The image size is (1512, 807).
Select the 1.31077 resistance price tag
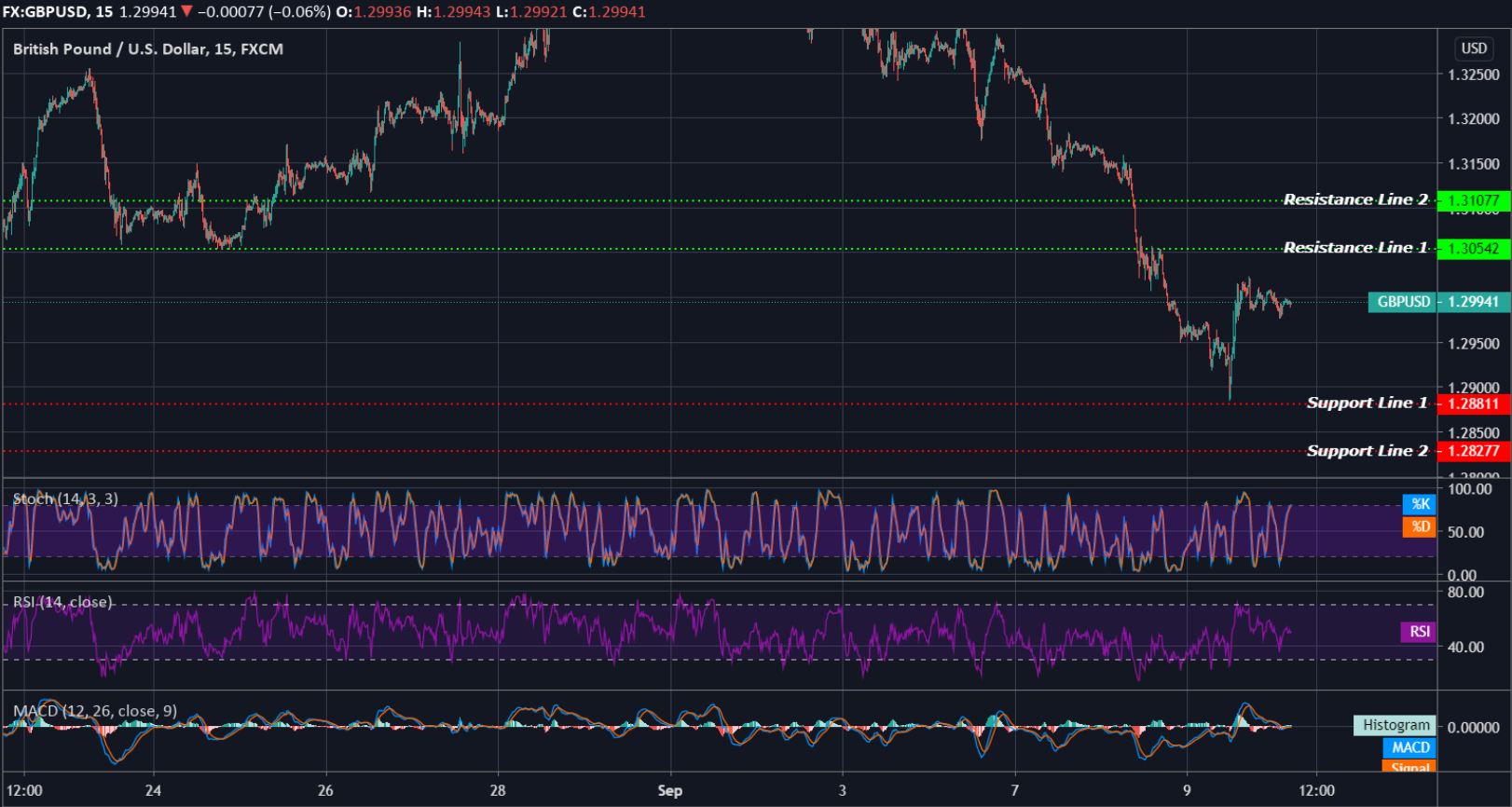tap(1474, 200)
